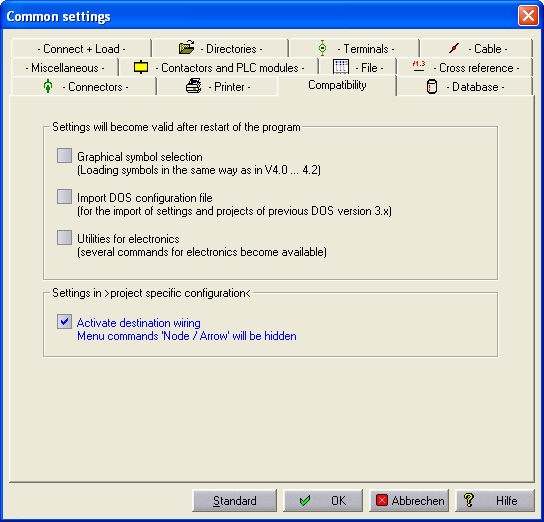Open the Miscellaneous tab

(x=65, y=68)
